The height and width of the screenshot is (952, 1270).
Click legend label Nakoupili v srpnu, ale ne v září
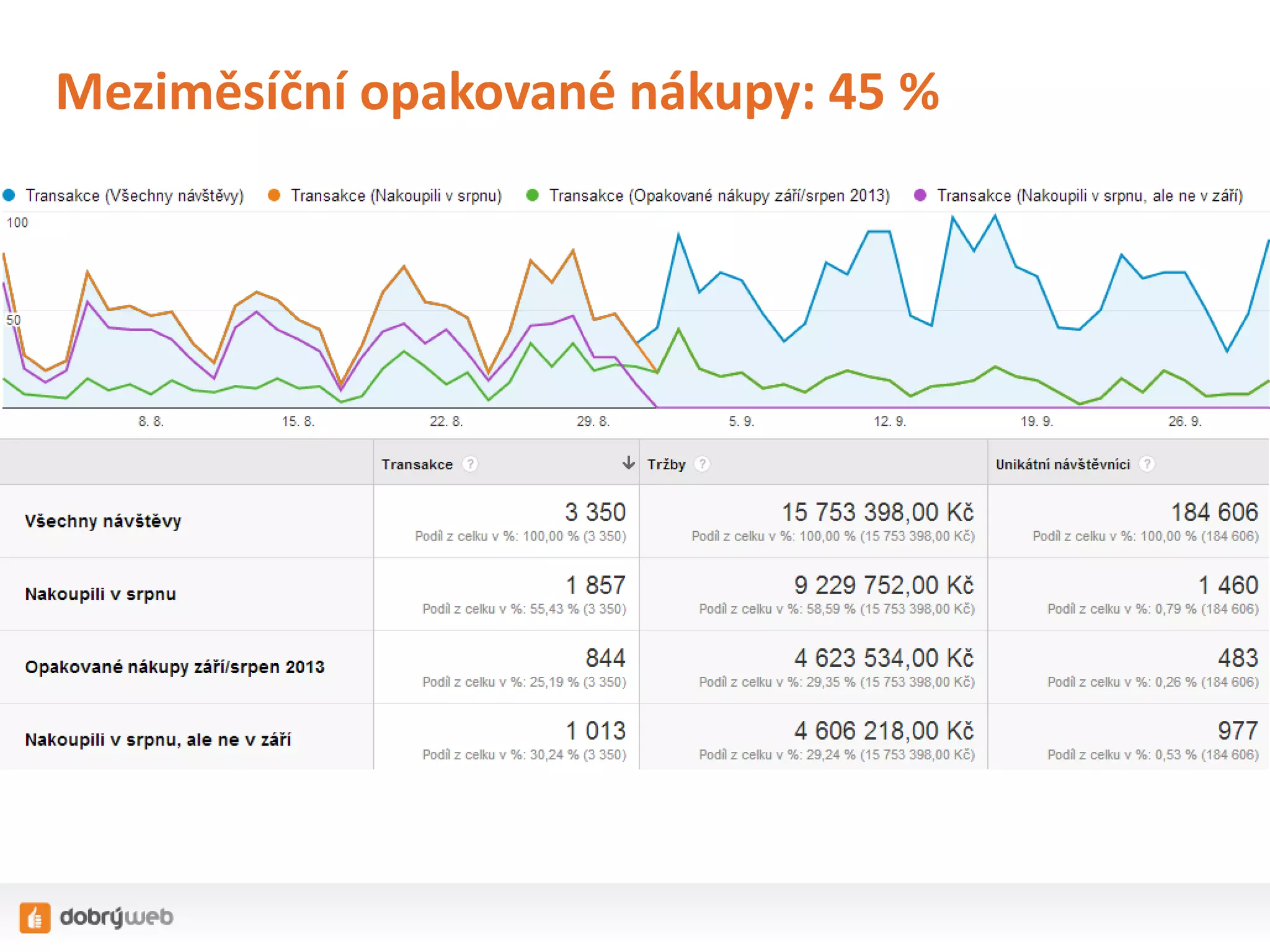pyautogui.click(x=1090, y=196)
